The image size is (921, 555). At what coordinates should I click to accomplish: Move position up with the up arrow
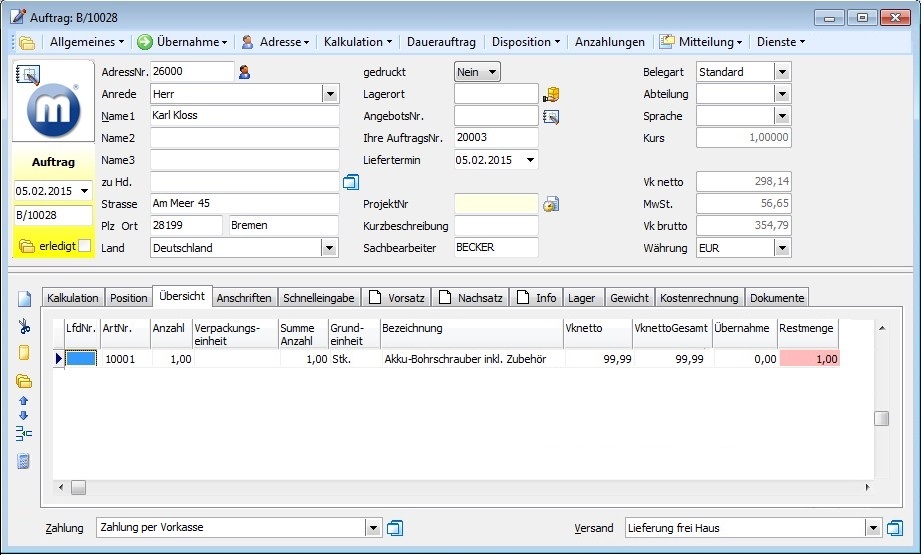[25, 401]
